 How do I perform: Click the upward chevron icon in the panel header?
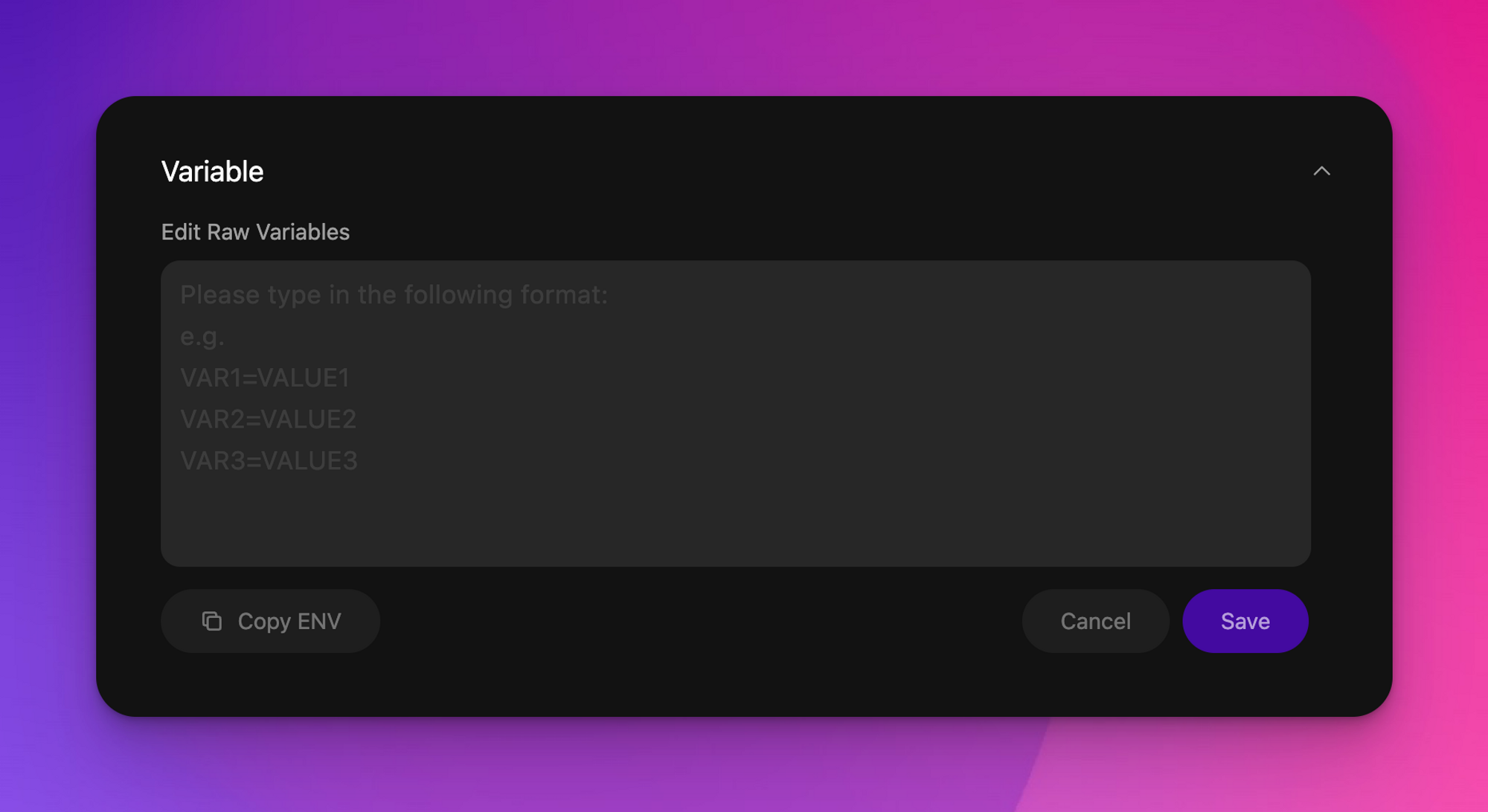[1321, 171]
